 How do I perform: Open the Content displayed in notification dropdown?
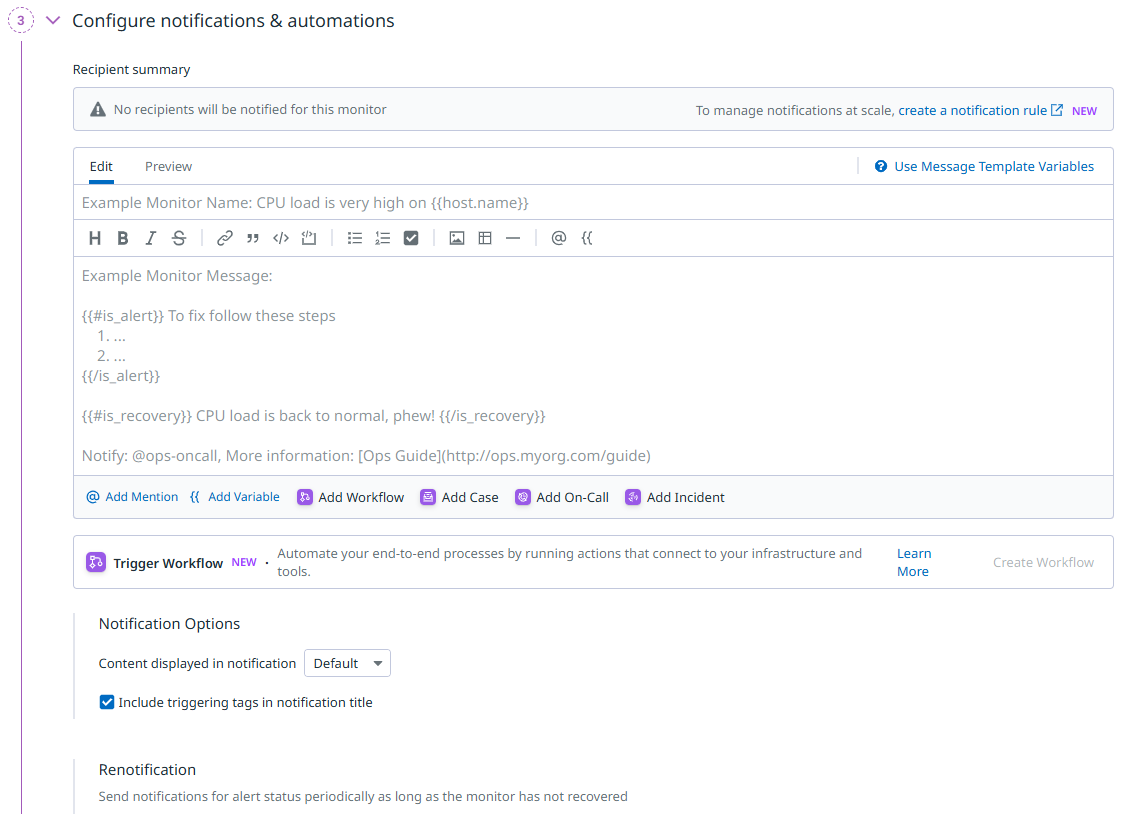[347, 663]
